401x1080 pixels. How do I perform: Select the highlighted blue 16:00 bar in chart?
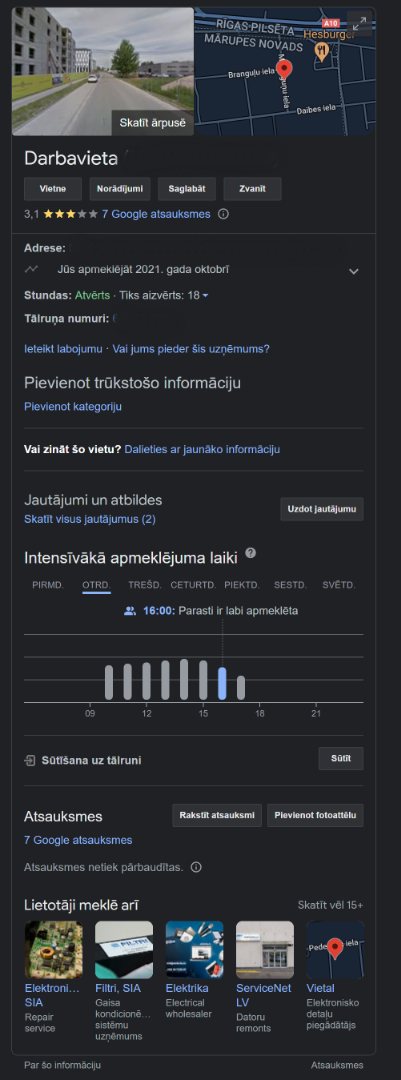coord(222,683)
